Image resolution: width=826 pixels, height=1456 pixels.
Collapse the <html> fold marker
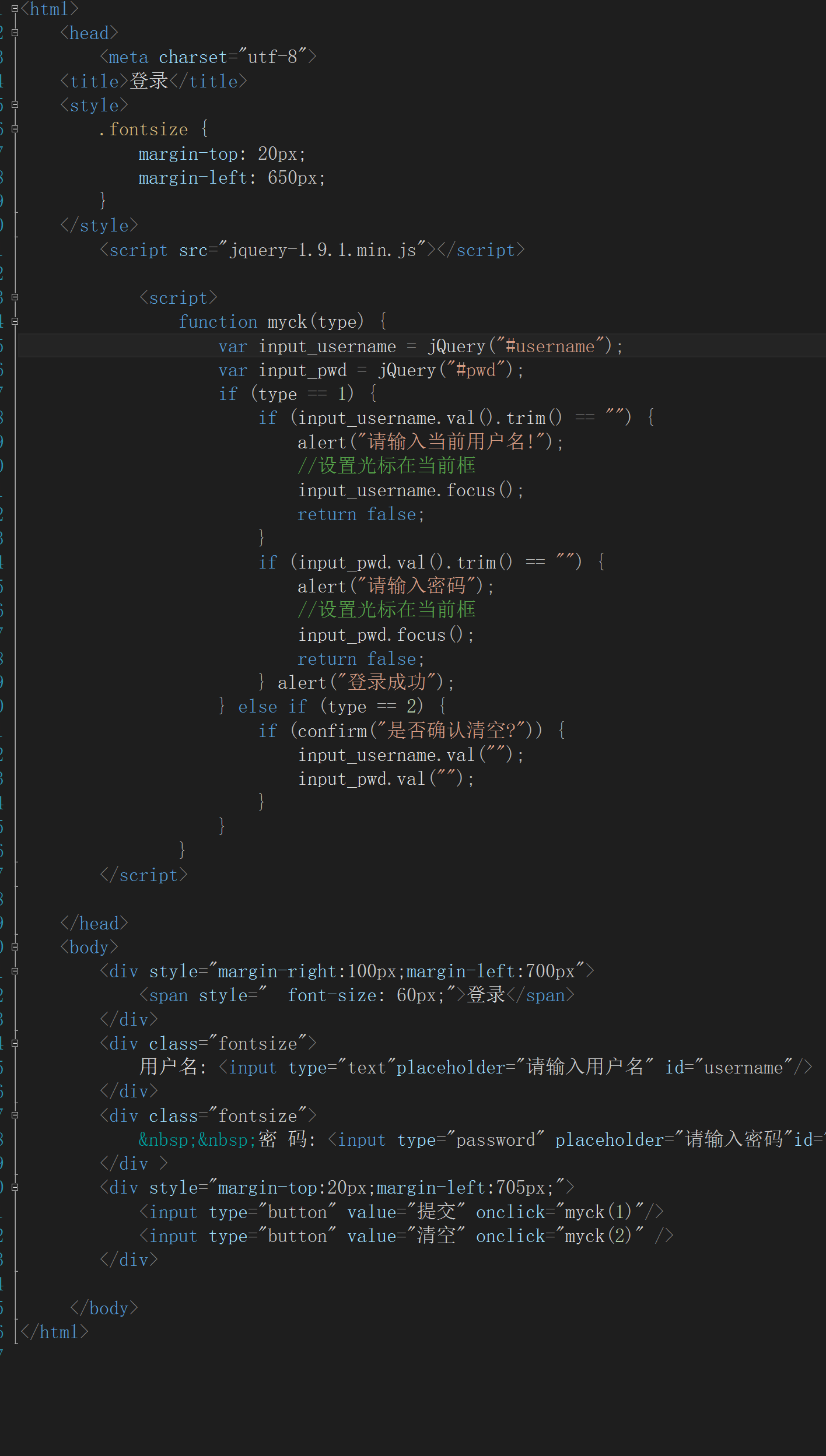(15, 9)
